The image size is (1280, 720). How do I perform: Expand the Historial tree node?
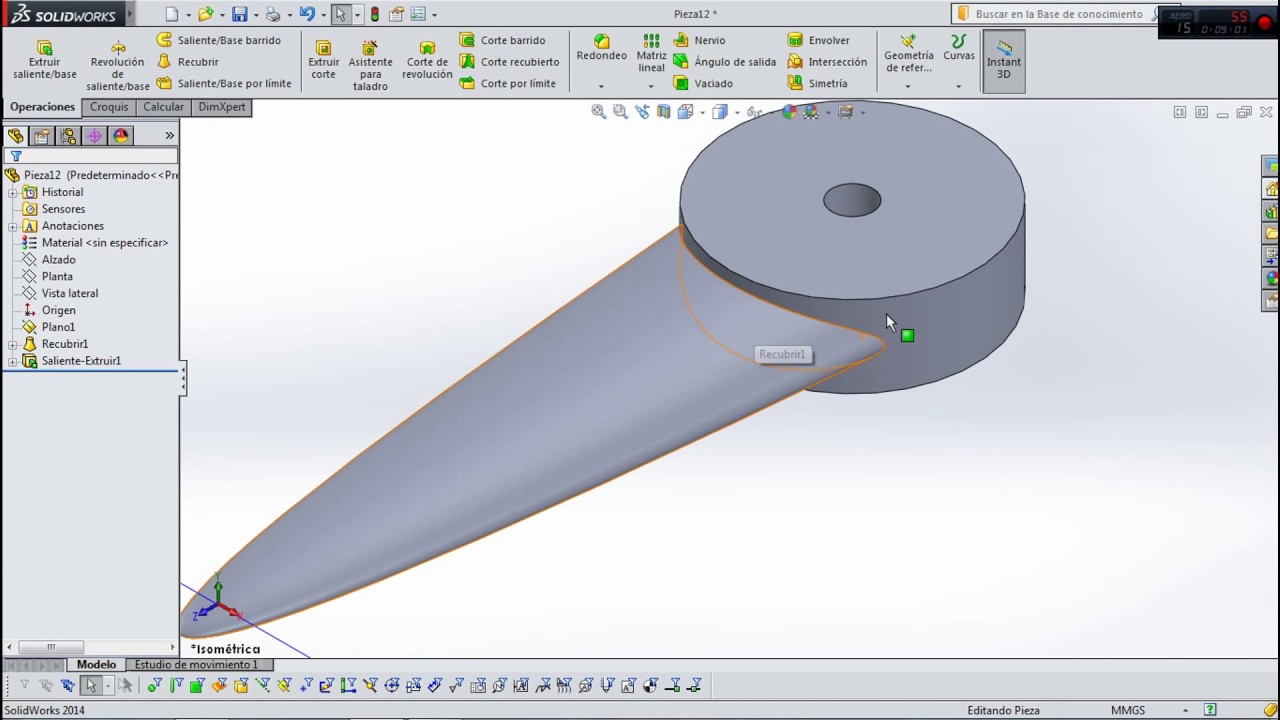[x=13, y=192]
